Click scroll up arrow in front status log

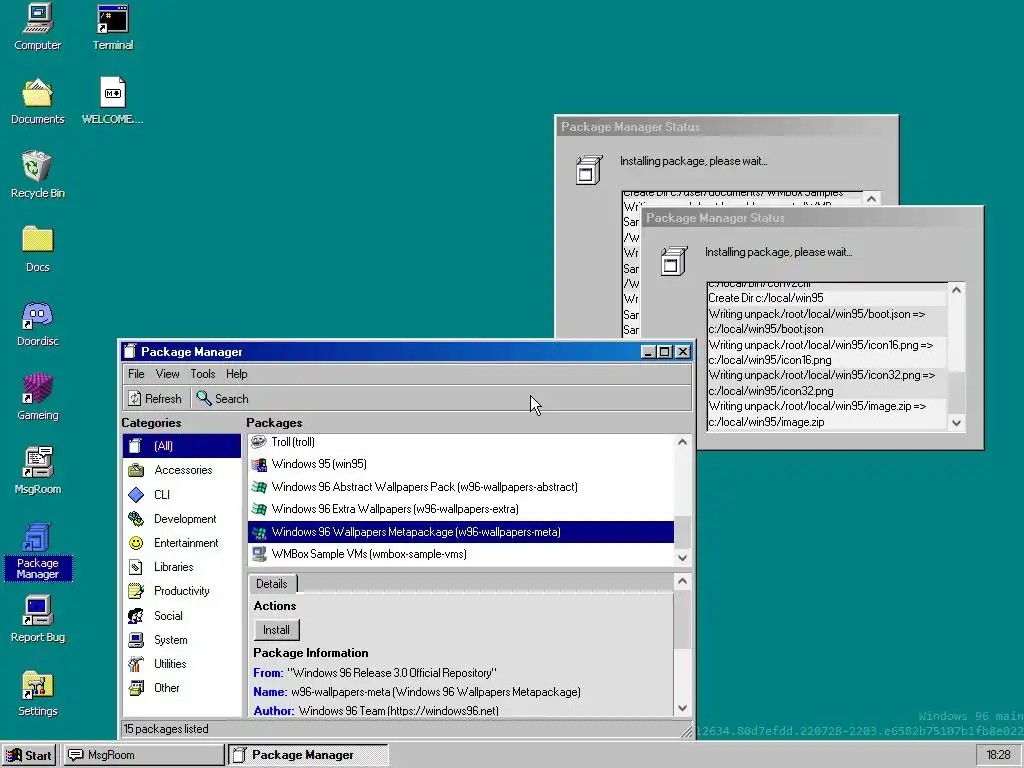(x=957, y=290)
